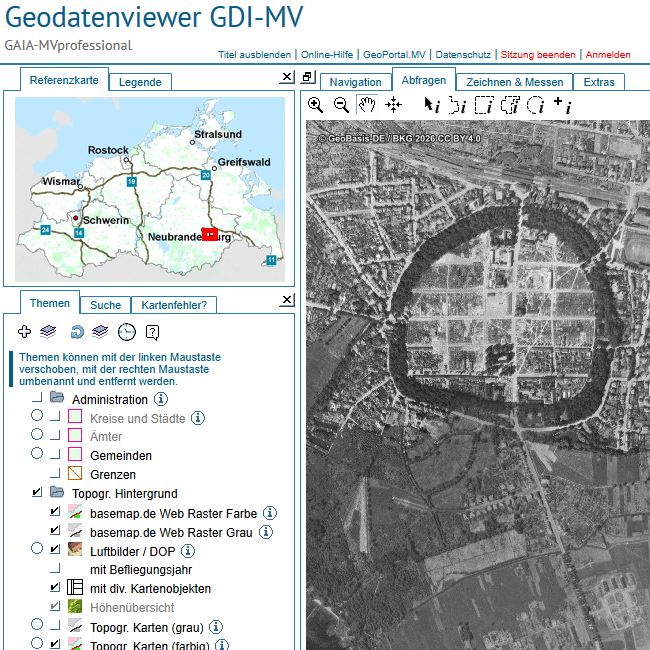Open the Abfragen tab
Screen dimensions: 650x650
424,80
